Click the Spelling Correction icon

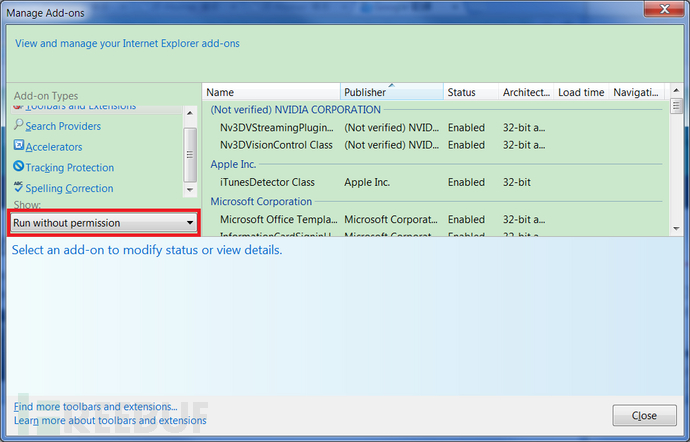[x=18, y=187]
